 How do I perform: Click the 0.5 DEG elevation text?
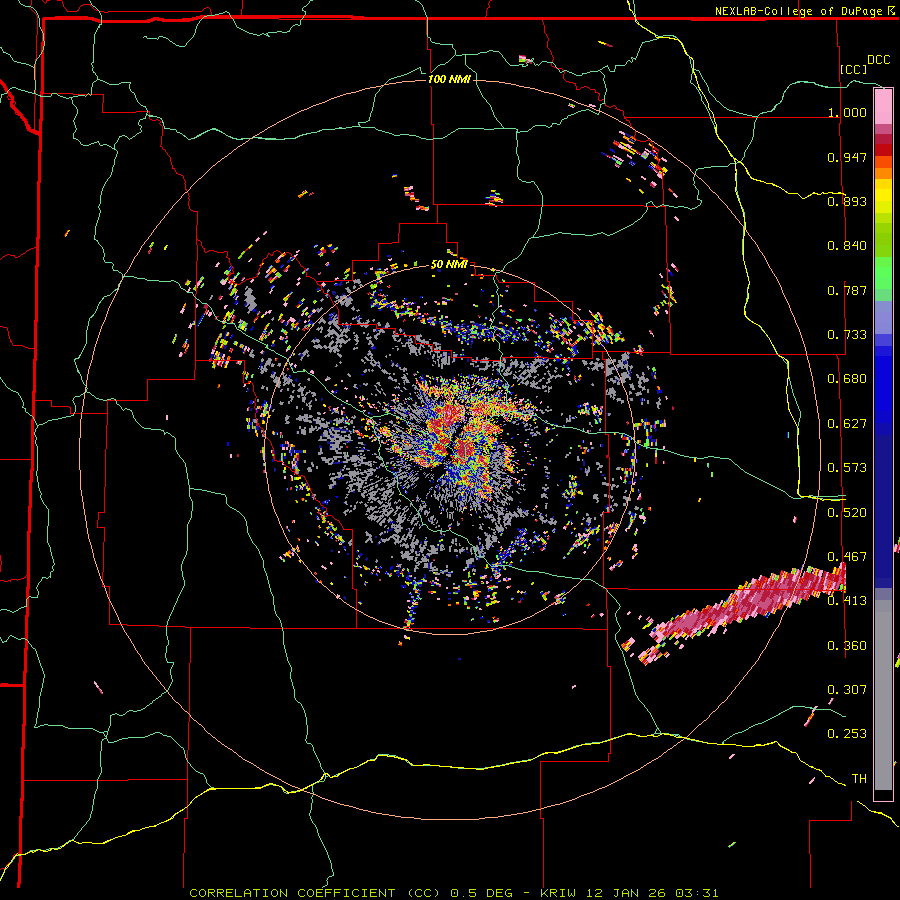[x=482, y=893]
